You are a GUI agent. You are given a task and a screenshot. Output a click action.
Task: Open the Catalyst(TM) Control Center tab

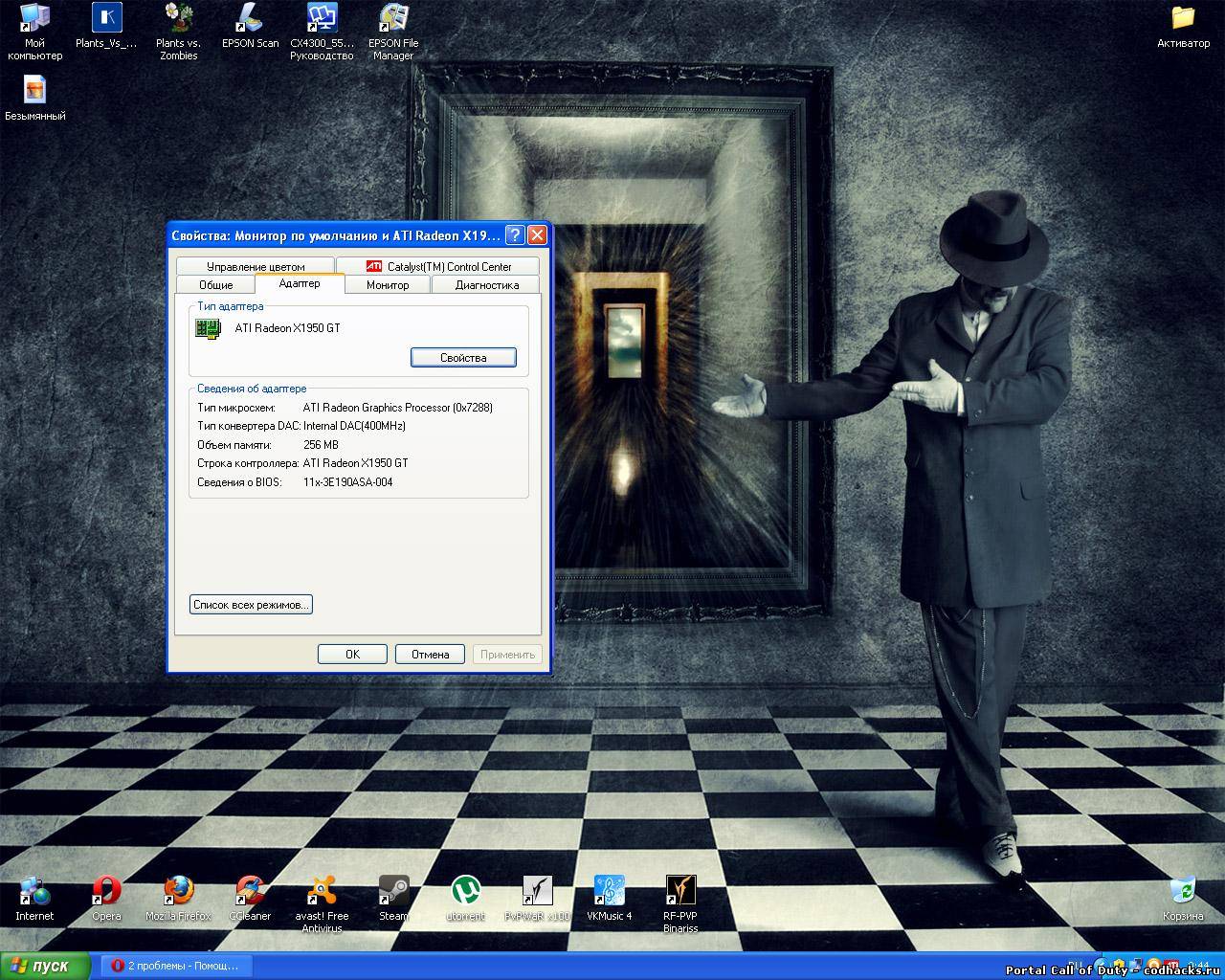(438, 266)
